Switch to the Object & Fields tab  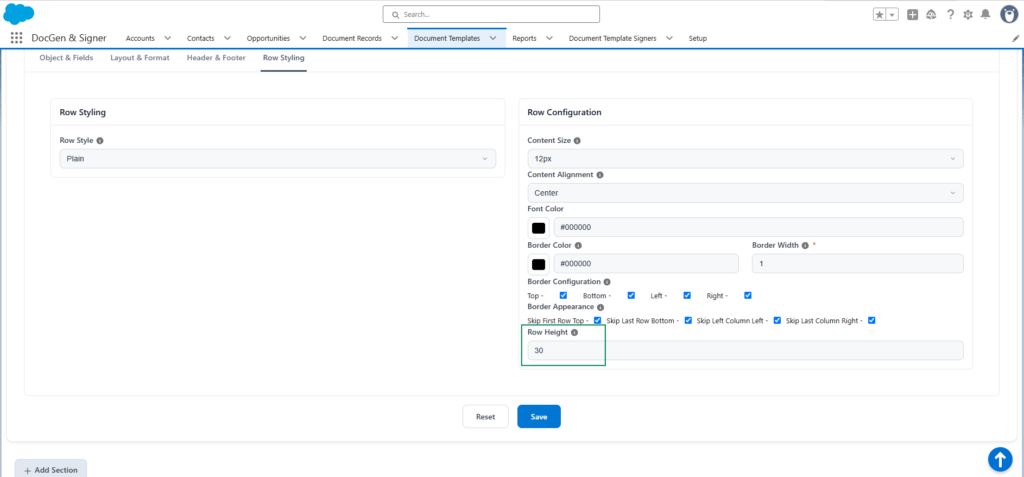tap(66, 58)
